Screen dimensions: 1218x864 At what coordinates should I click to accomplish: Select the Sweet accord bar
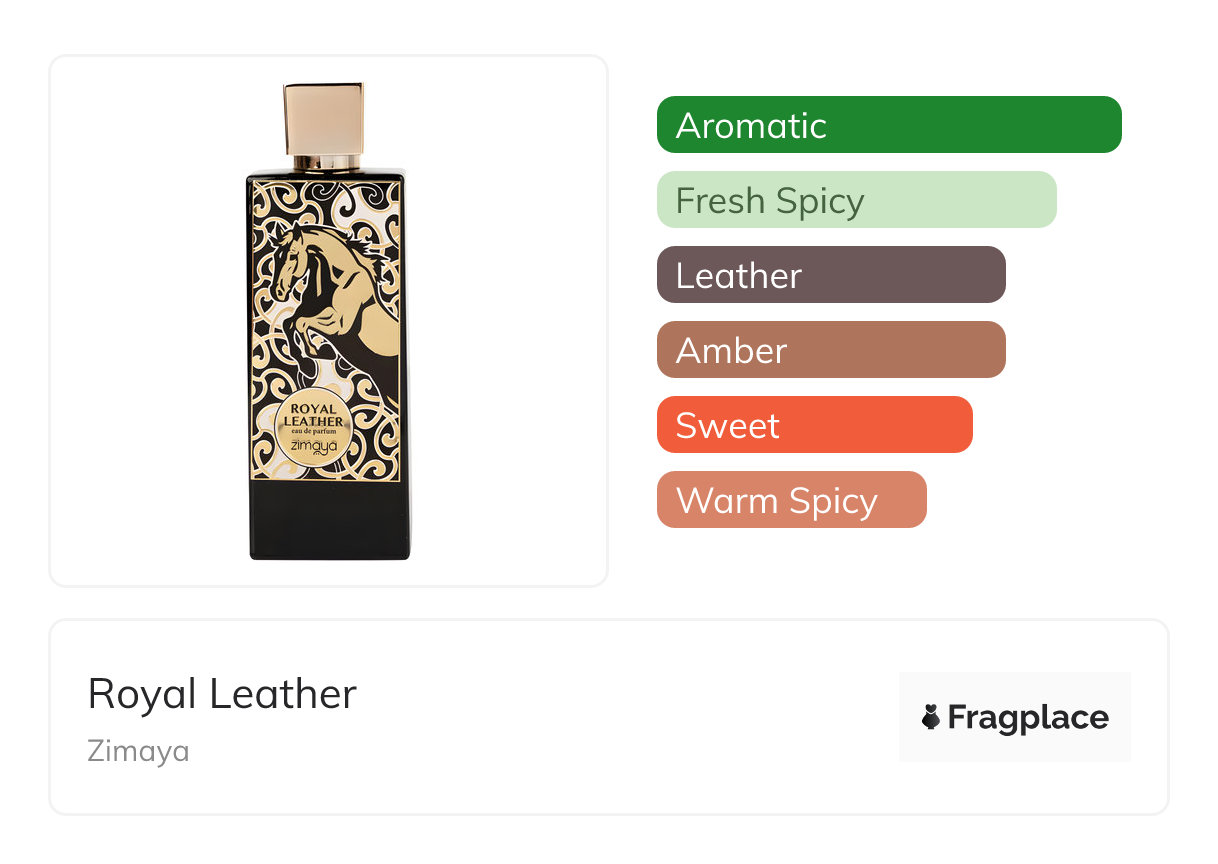tap(815, 425)
